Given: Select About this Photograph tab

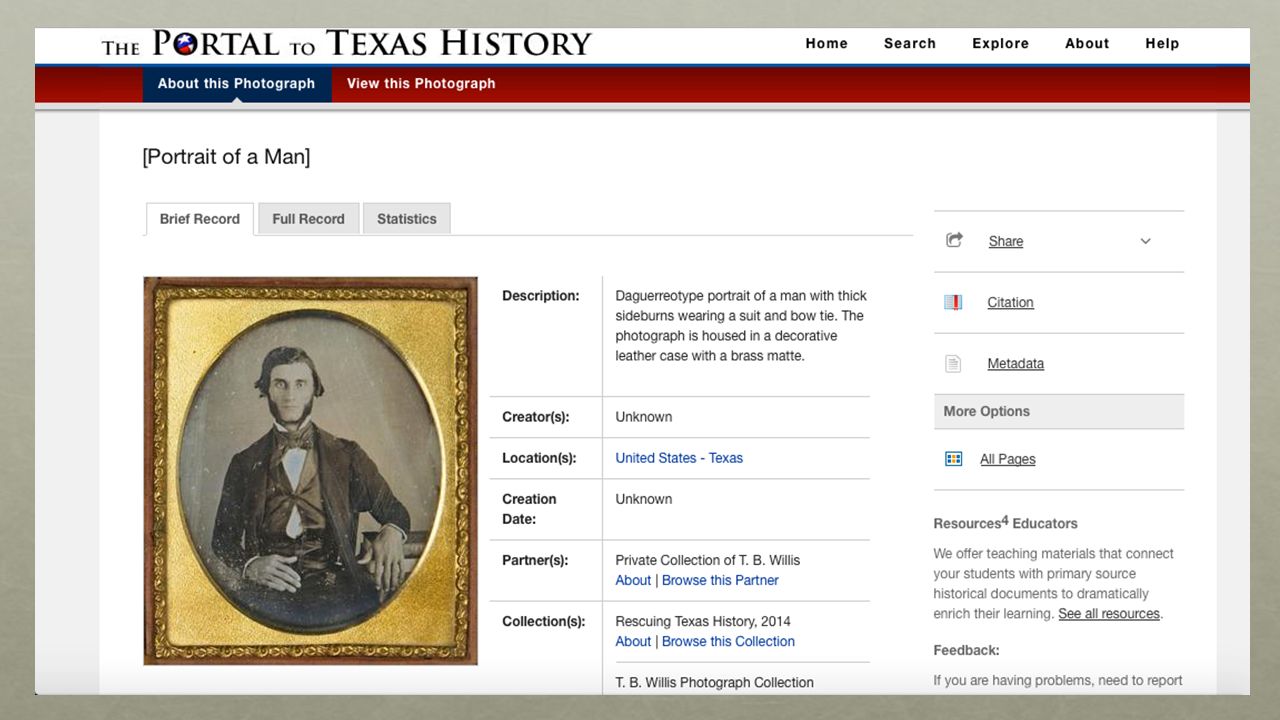Looking at the screenshot, I should click(x=237, y=84).
